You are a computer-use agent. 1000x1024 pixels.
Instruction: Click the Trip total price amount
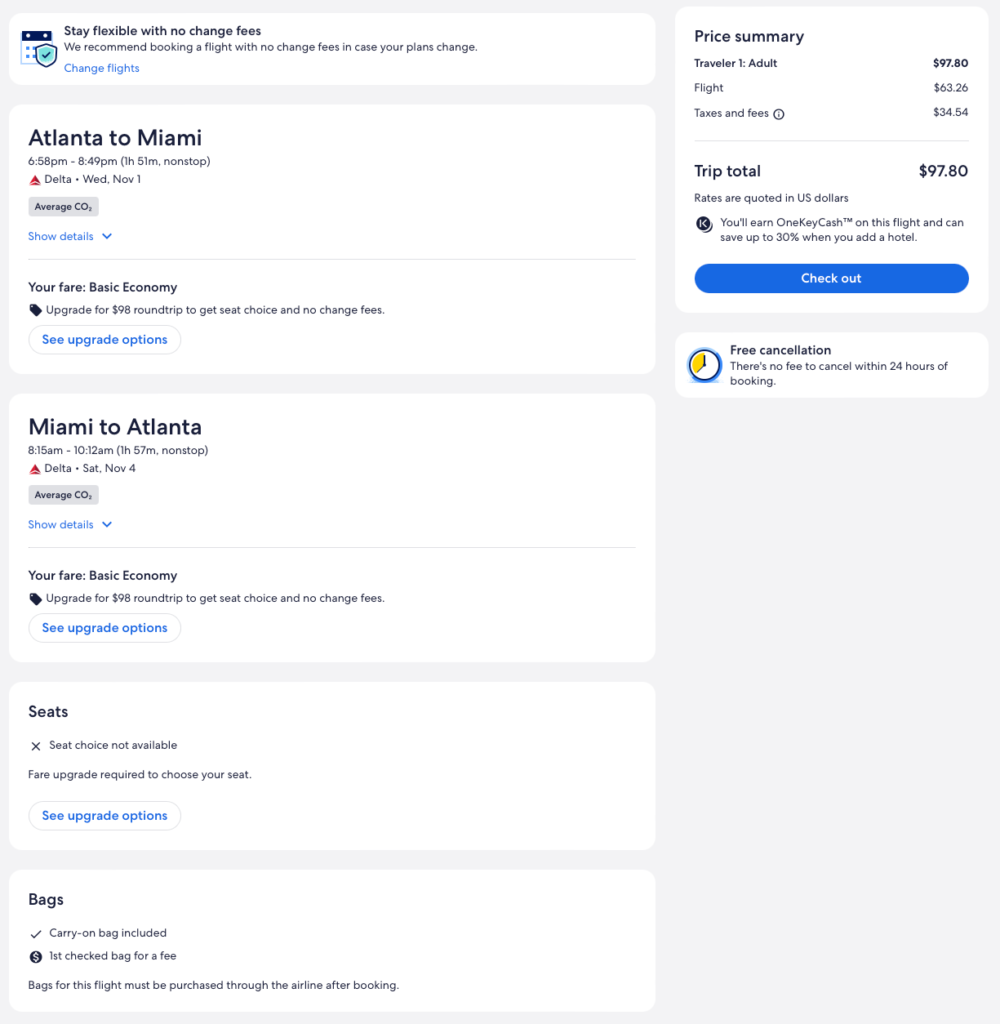pyautogui.click(x=943, y=171)
